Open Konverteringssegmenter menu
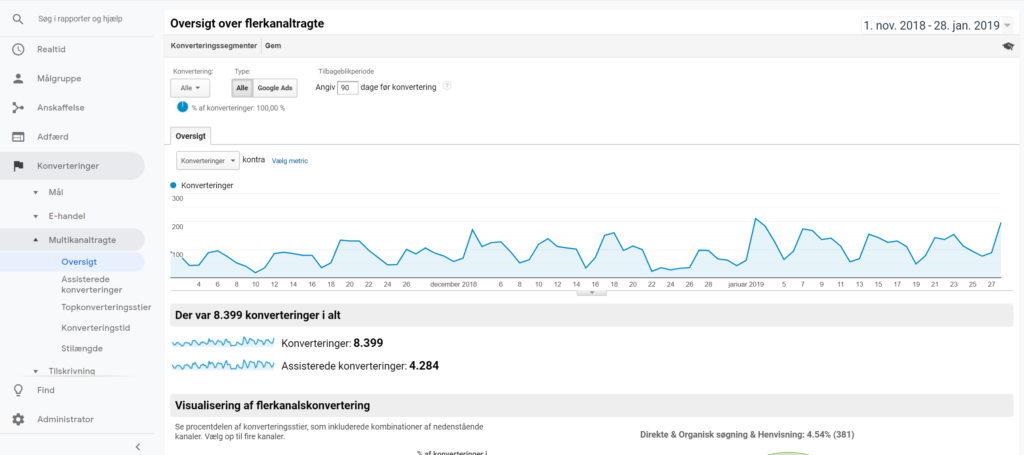The width and height of the screenshot is (1024, 455). click(214, 46)
